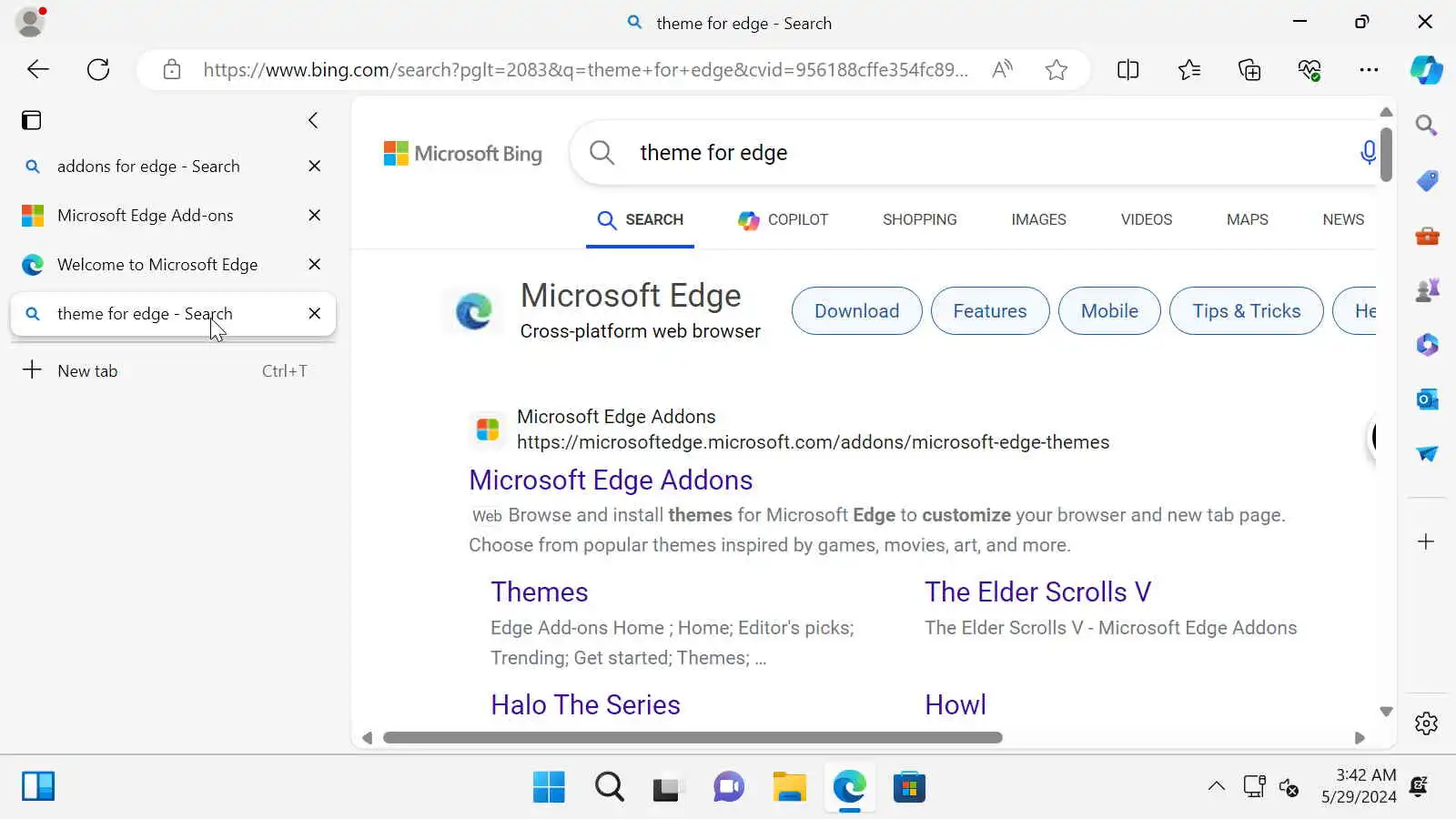Open the Widgets panel on taskbar
This screenshot has width=1456, height=819.
tap(38, 786)
